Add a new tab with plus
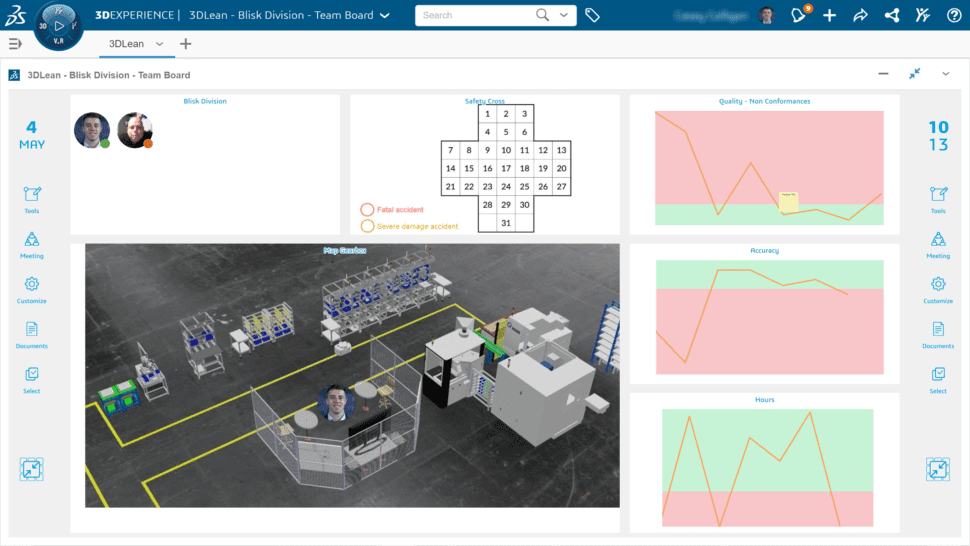The width and height of the screenshot is (970, 546). (186, 44)
